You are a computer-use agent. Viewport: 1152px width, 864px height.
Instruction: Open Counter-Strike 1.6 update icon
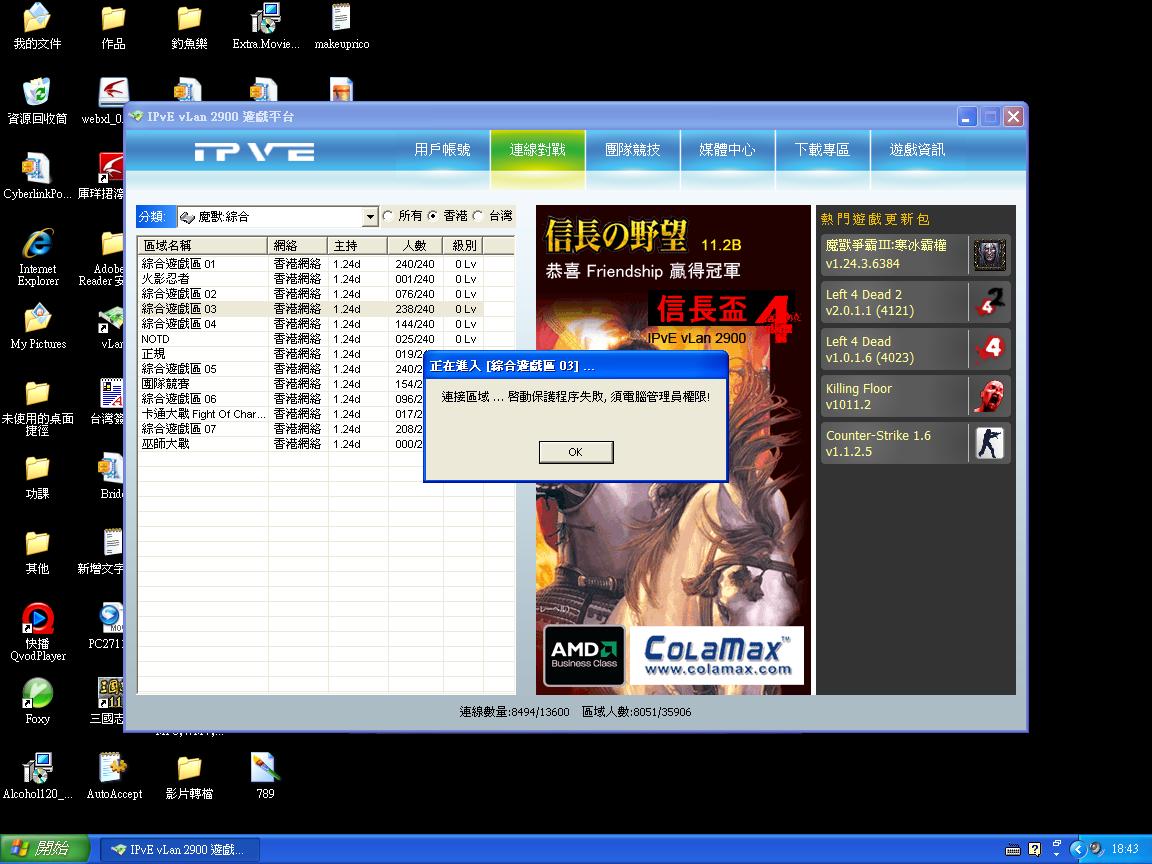click(990, 443)
